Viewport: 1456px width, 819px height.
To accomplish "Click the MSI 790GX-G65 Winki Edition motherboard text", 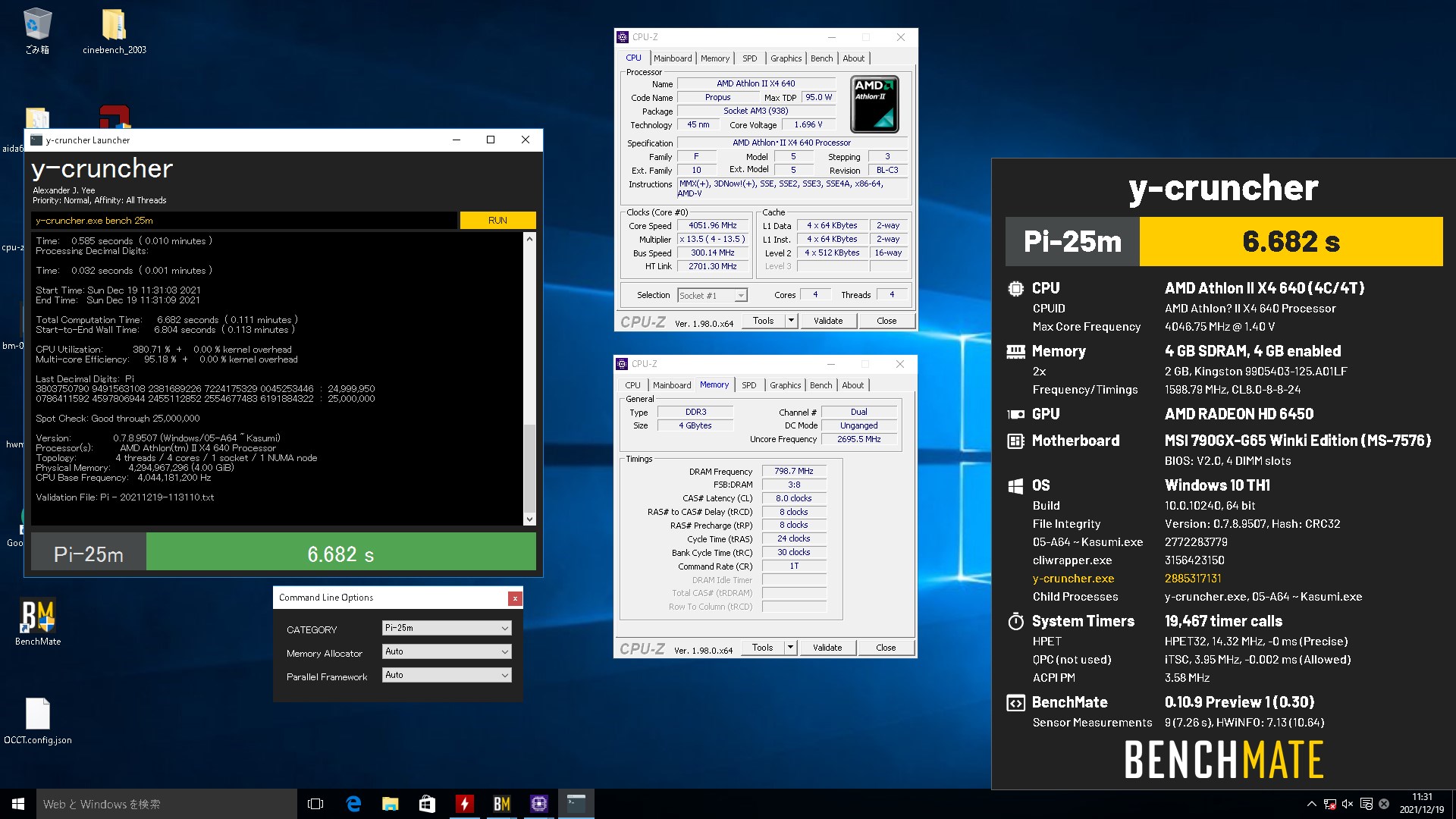I will [x=1298, y=441].
